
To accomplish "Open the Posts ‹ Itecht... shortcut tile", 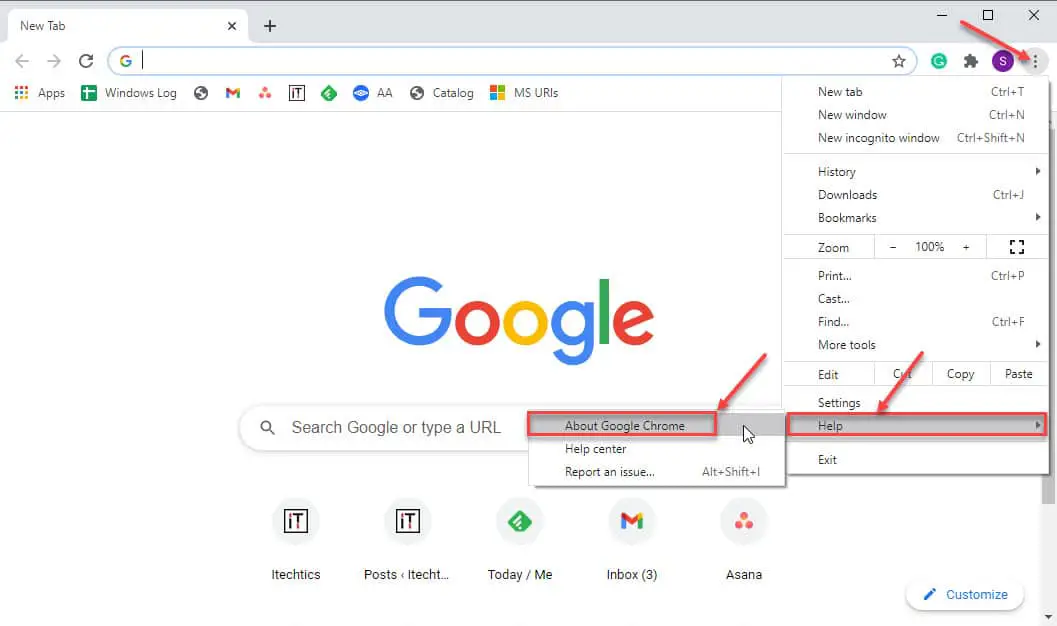I will (407, 540).
